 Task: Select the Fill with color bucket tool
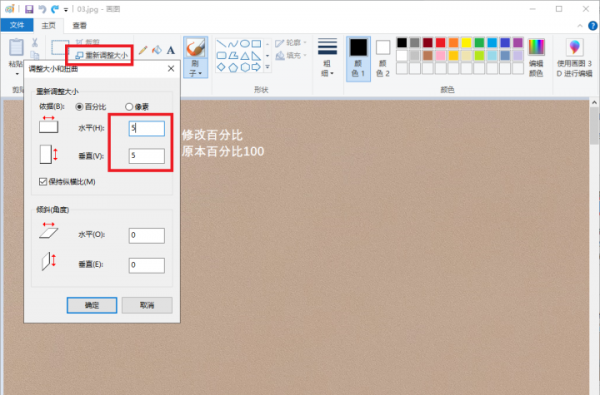click(x=157, y=50)
